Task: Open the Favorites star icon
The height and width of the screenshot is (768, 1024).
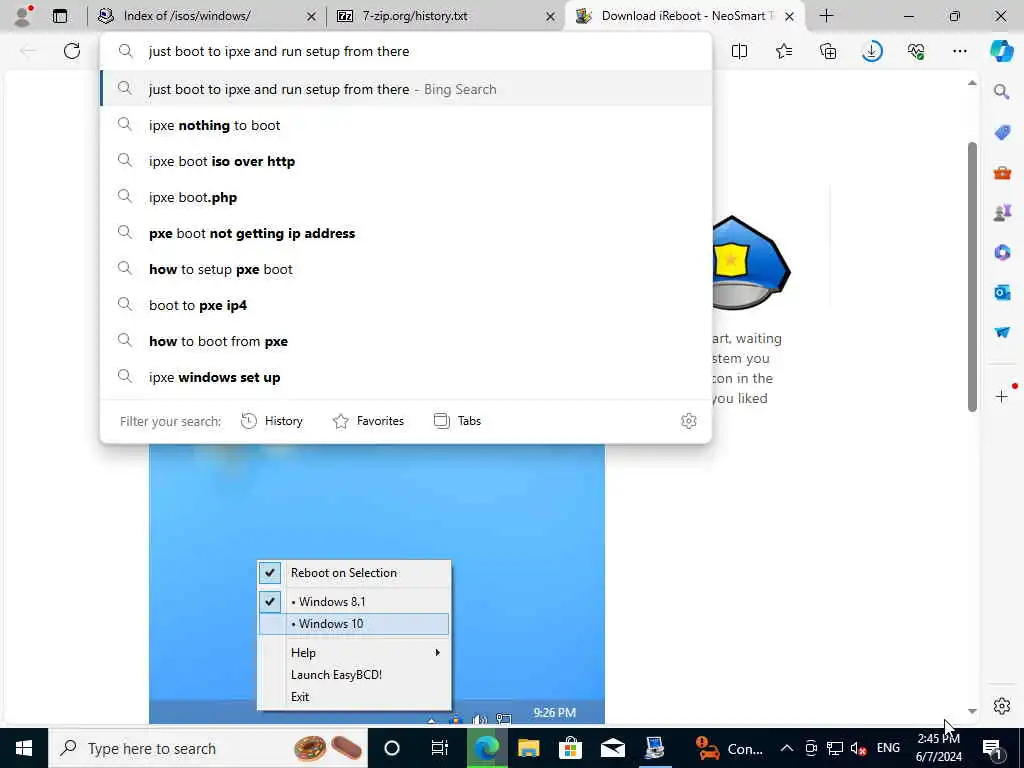Action: [784, 51]
